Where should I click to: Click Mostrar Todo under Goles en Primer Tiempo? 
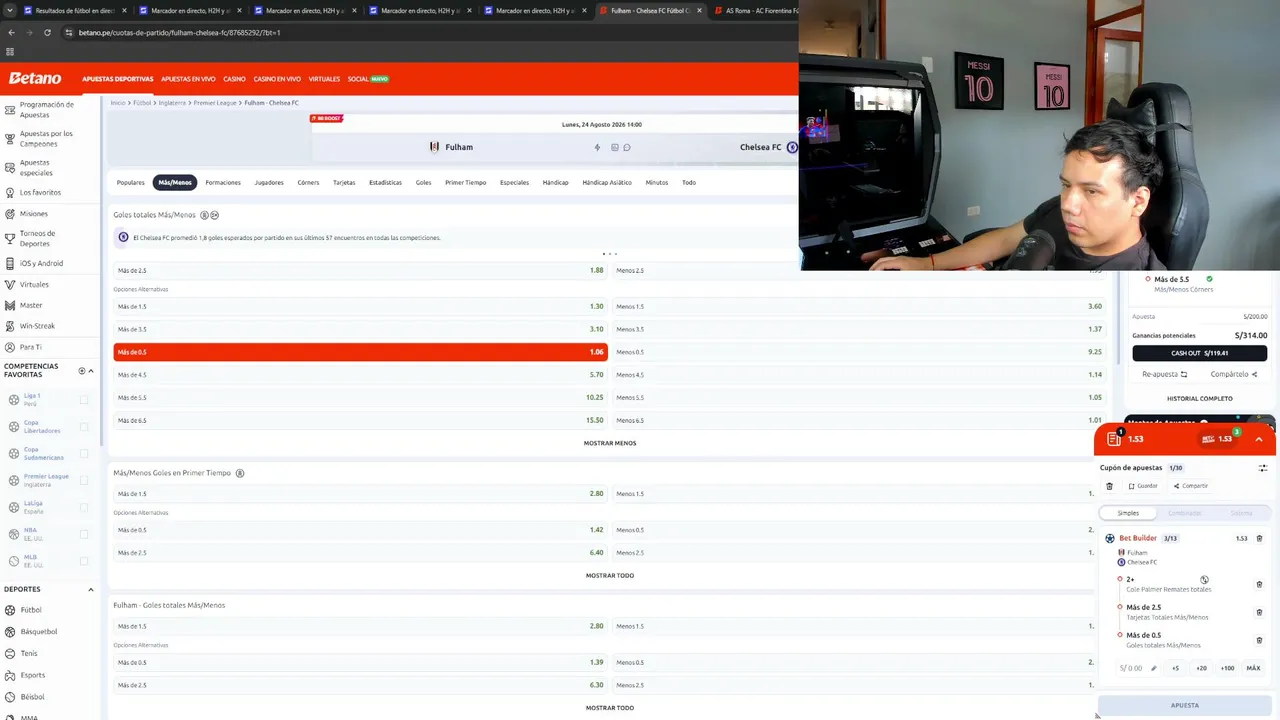(x=610, y=575)
